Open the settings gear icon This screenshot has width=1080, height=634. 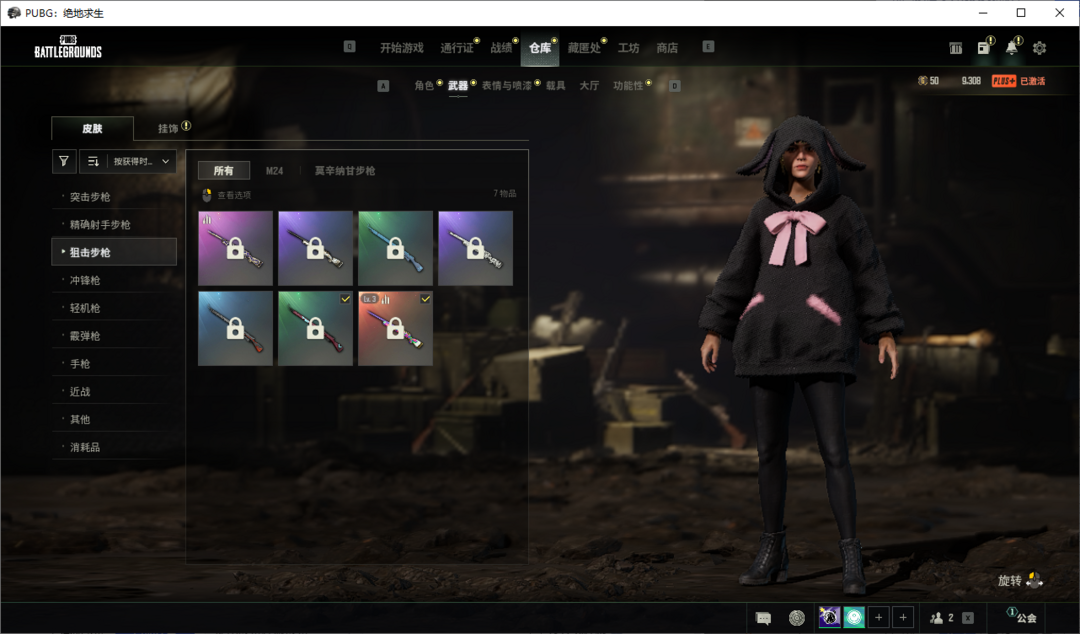coord(1039,48)
